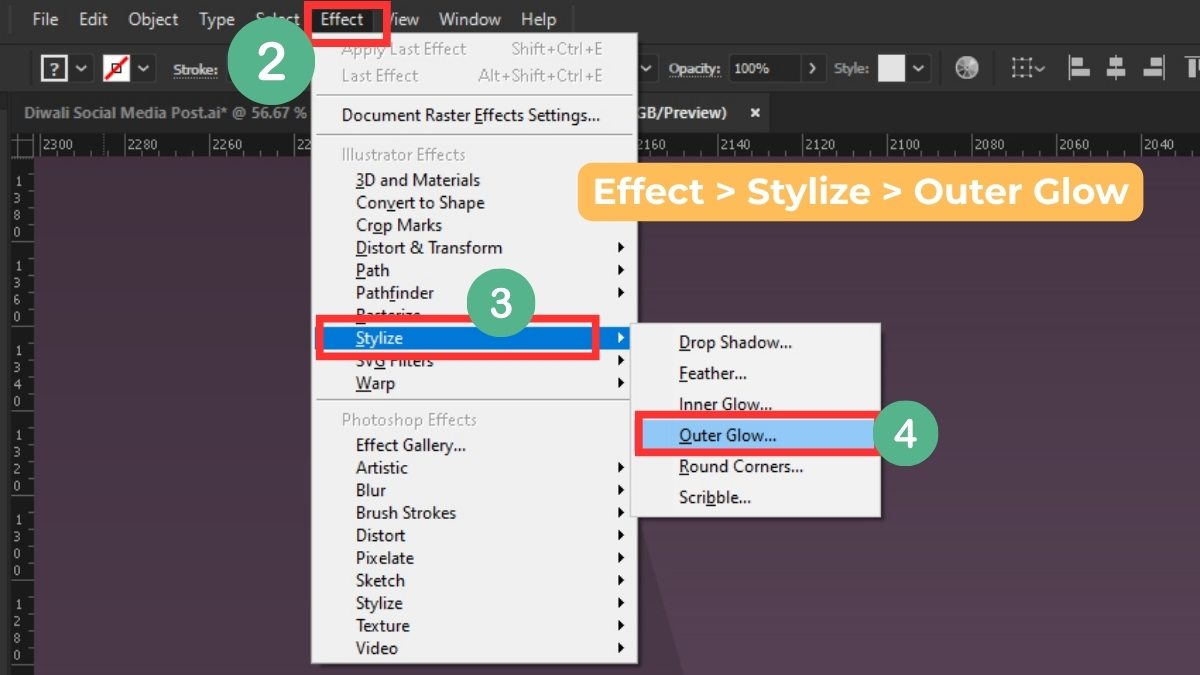This screenshot has height=675, width=1200.
Task: Open the Help menu
Action: [x=538, y=19]
